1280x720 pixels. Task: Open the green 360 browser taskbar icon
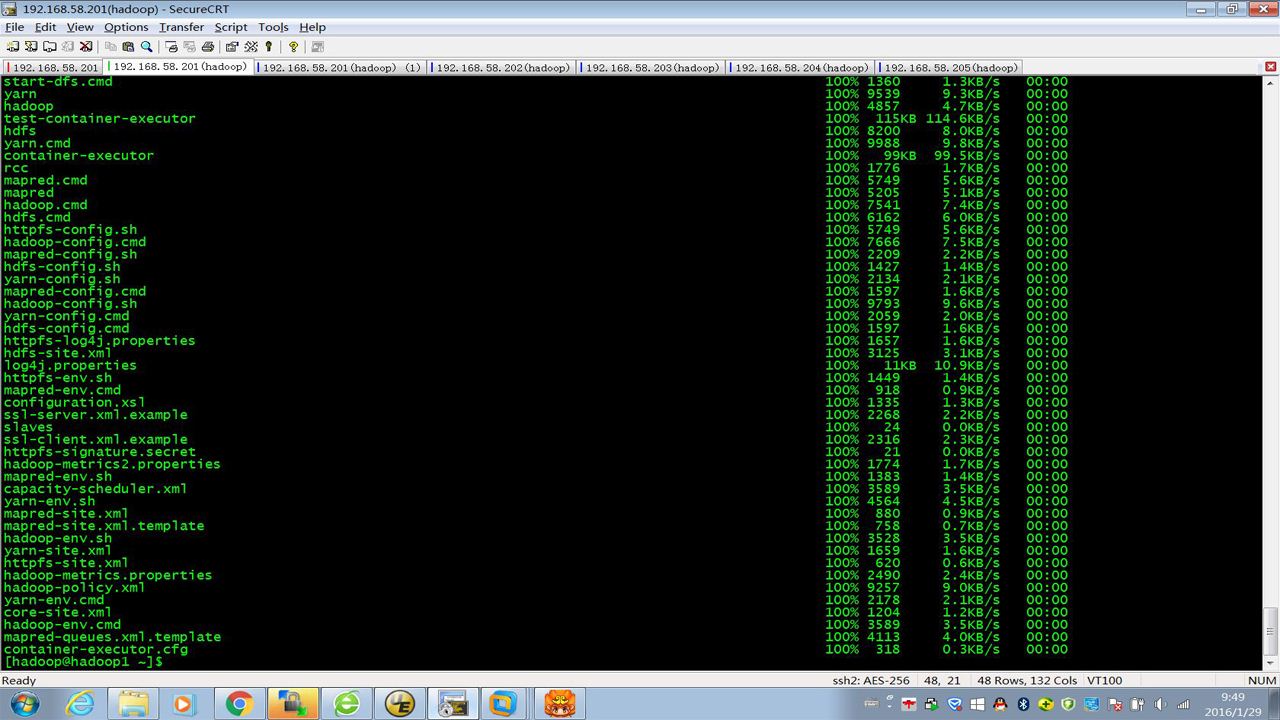pyautogui.click(x=347, y=704)
